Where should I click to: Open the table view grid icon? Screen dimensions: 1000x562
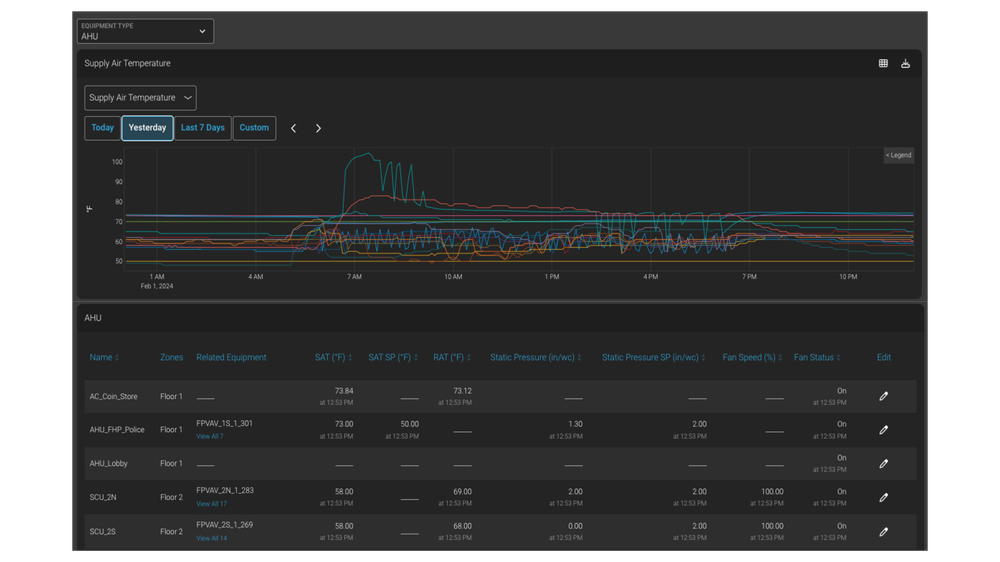point(883,63)
